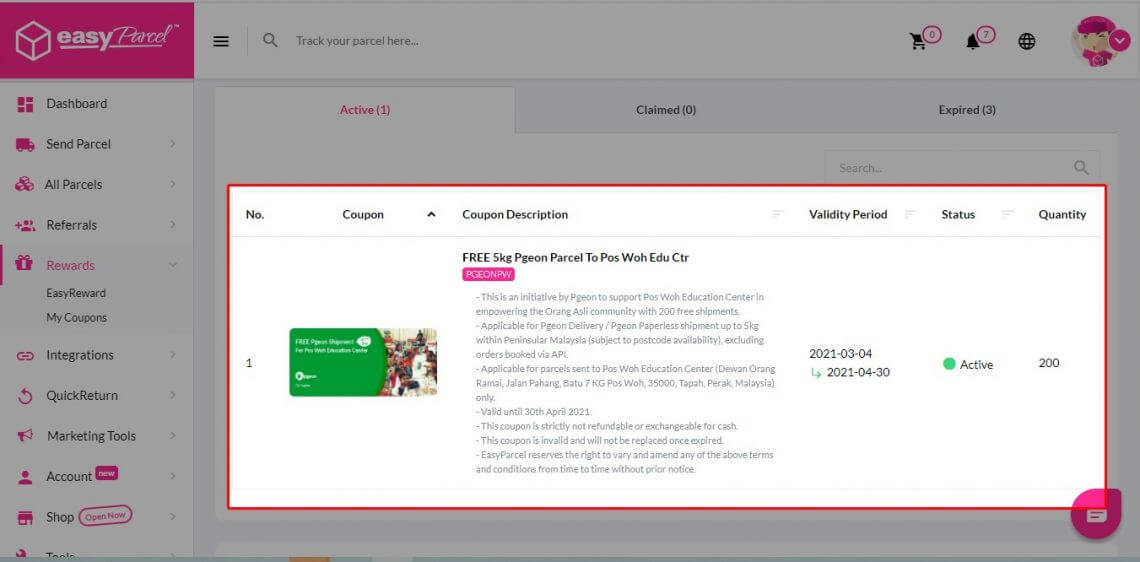Open the notifications bell

tap(972, 41)
